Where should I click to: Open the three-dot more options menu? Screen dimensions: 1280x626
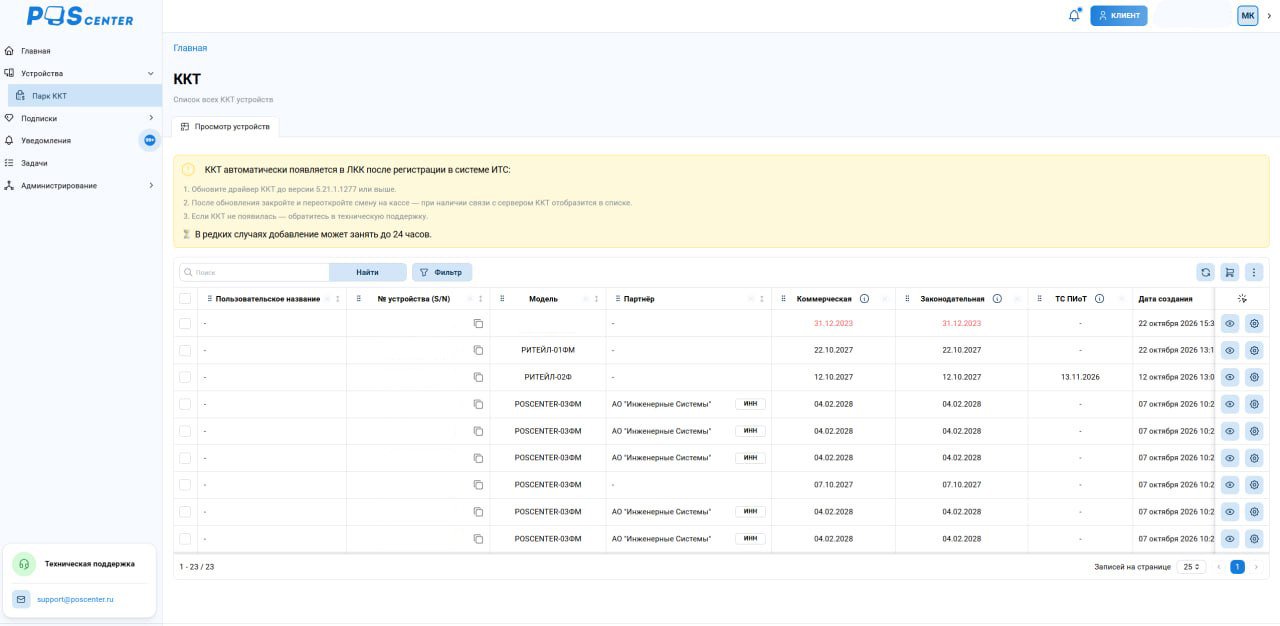[x=1254, y=272]
